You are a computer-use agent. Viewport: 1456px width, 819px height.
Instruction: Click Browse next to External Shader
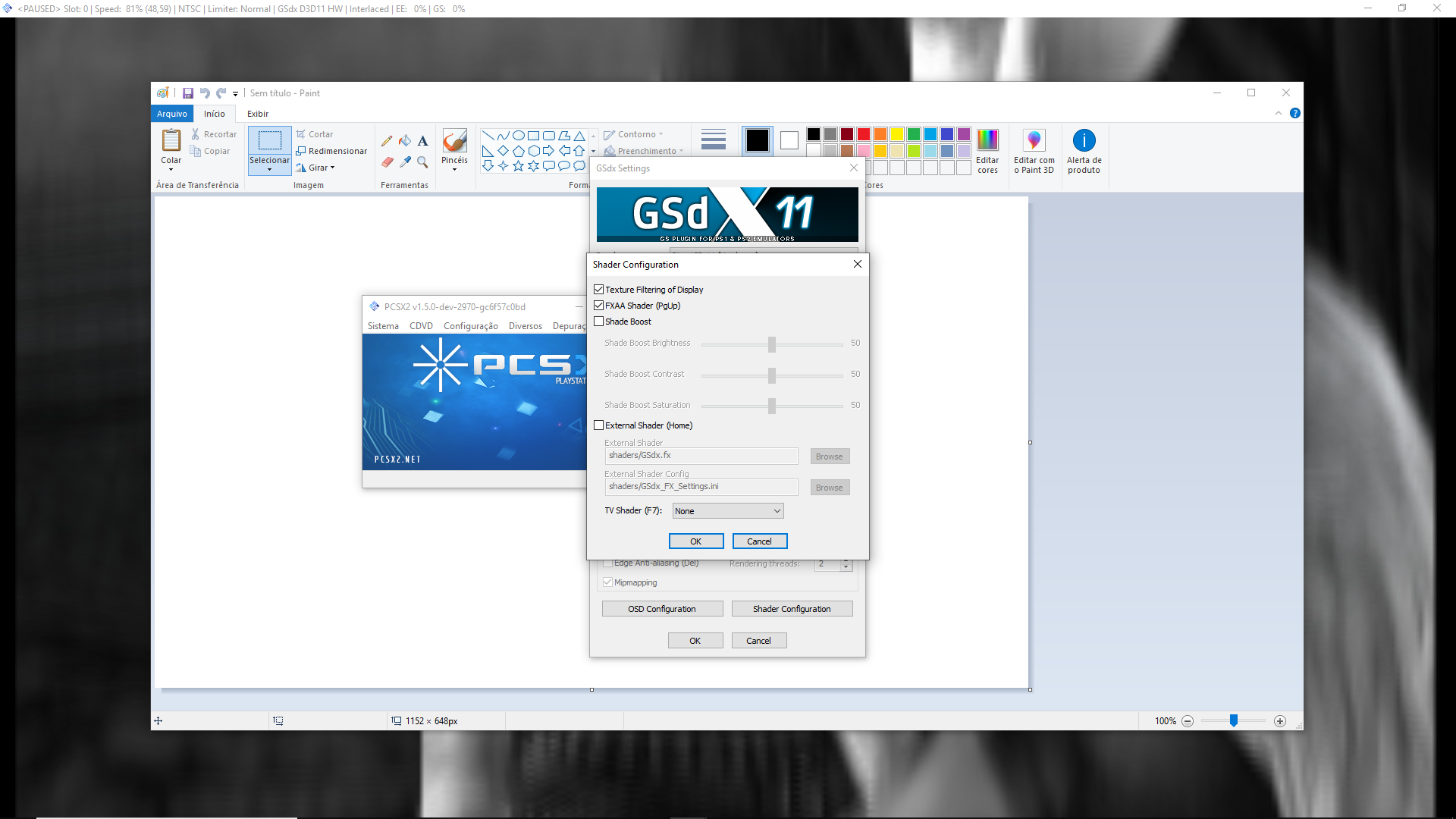(829, 456)
